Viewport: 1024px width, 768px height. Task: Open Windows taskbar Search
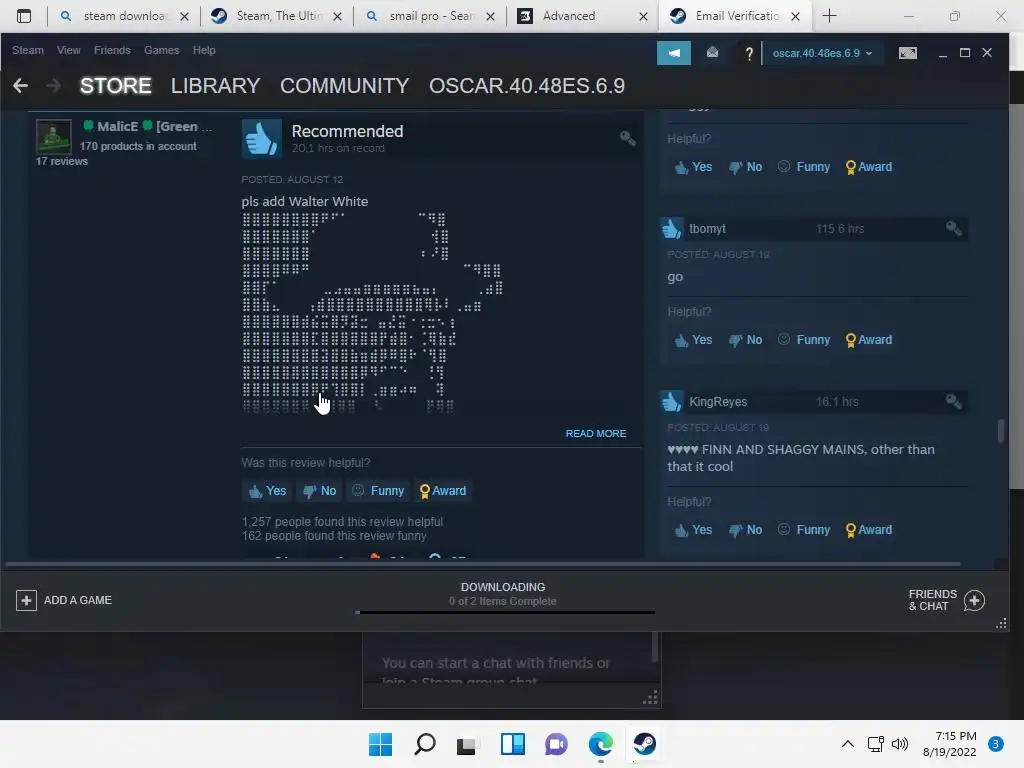[x=424, y=744]
